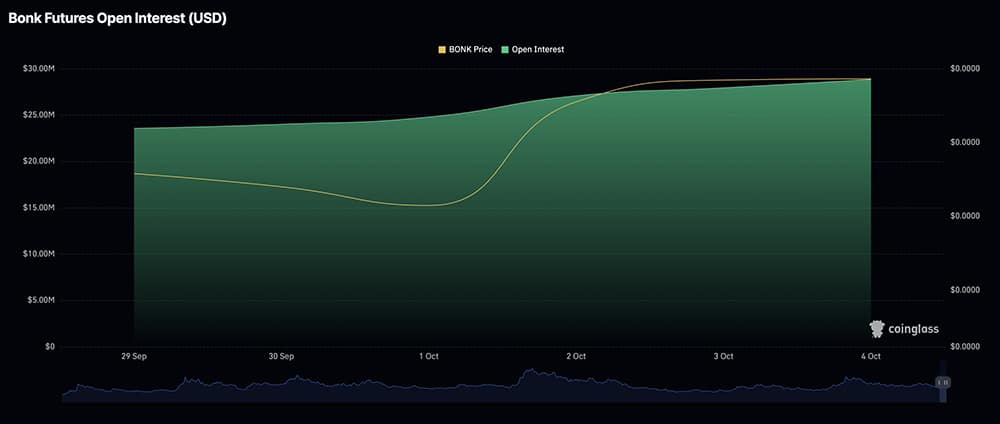Click the $0 left axis label
This screenshot has width=1000, height=424.
pyautogui.click(x=49, y=346)
